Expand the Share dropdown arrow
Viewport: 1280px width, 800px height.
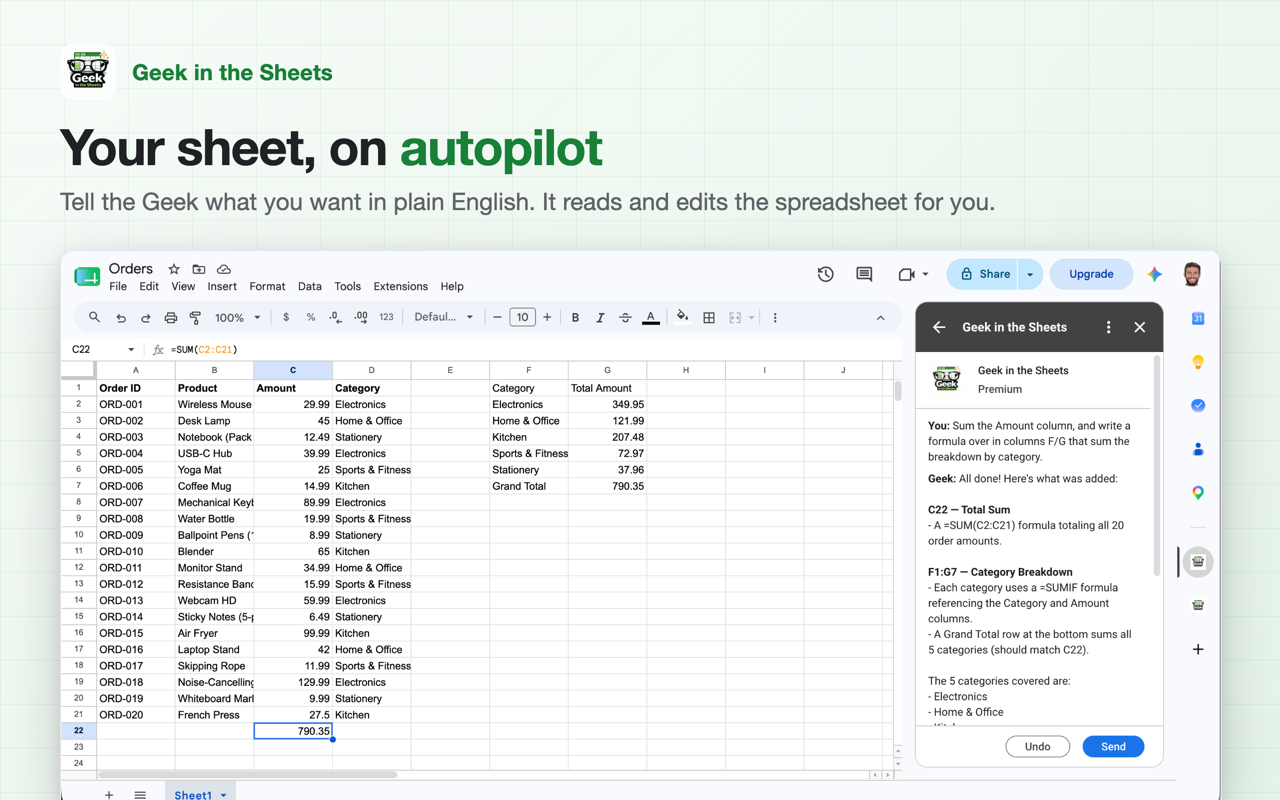click(x=1030, y=274)
